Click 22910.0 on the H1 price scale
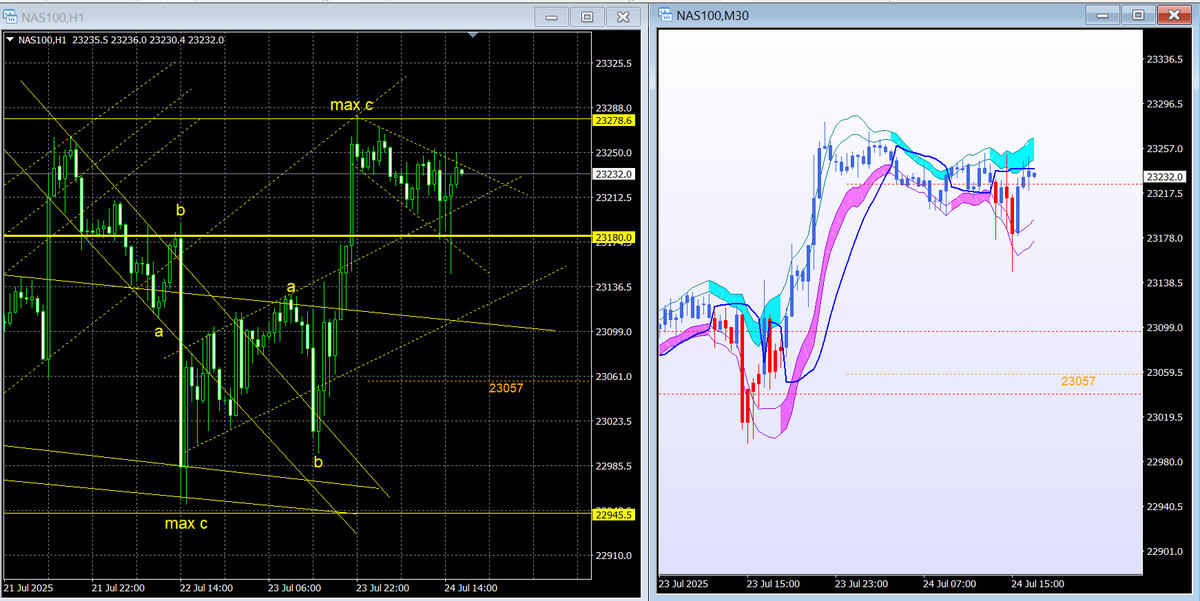The height and width of the screenshot is (601, 1200). 614,556
